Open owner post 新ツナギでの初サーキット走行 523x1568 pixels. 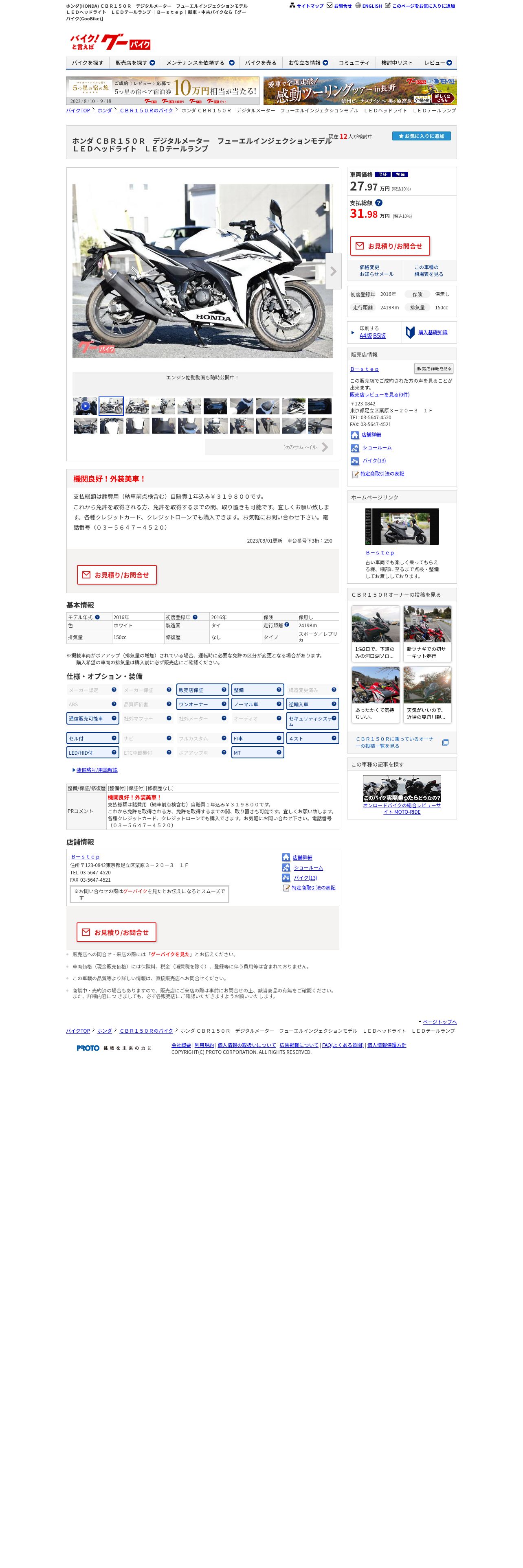click(427, 633)
